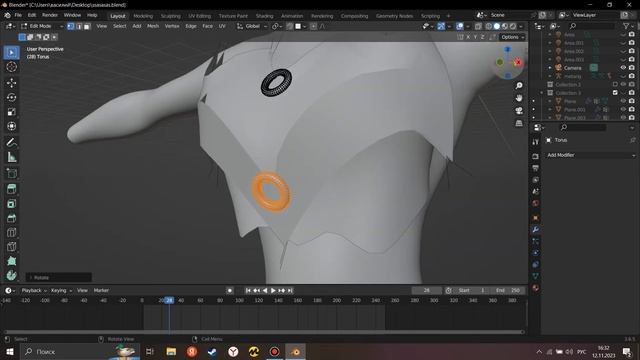The height and width of the screenshot is (360, 640).
Task: Activate the Bevel tool
Action: point(11,218)
